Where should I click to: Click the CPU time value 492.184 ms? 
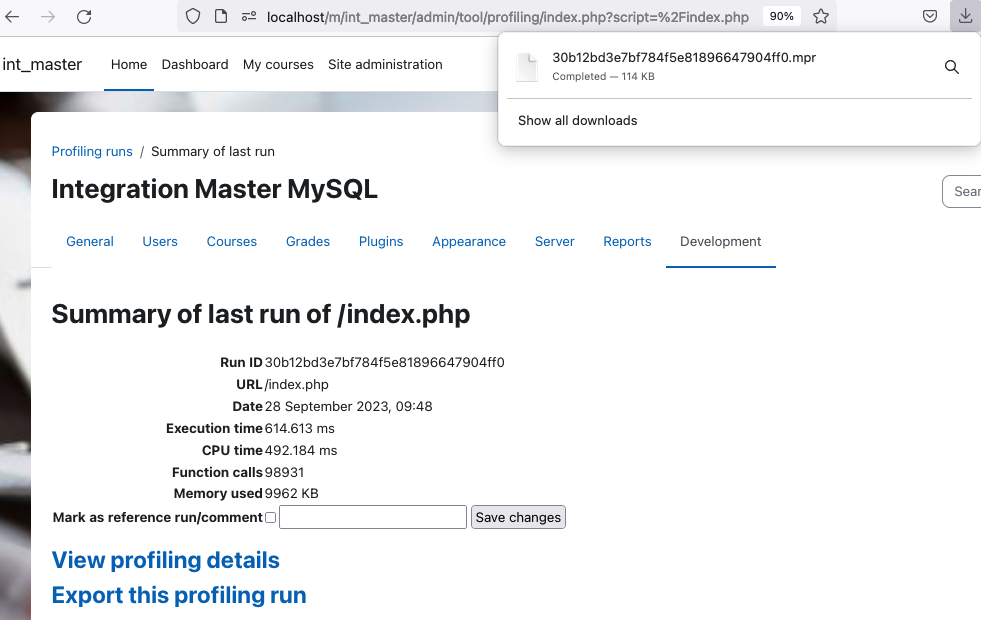301,450
